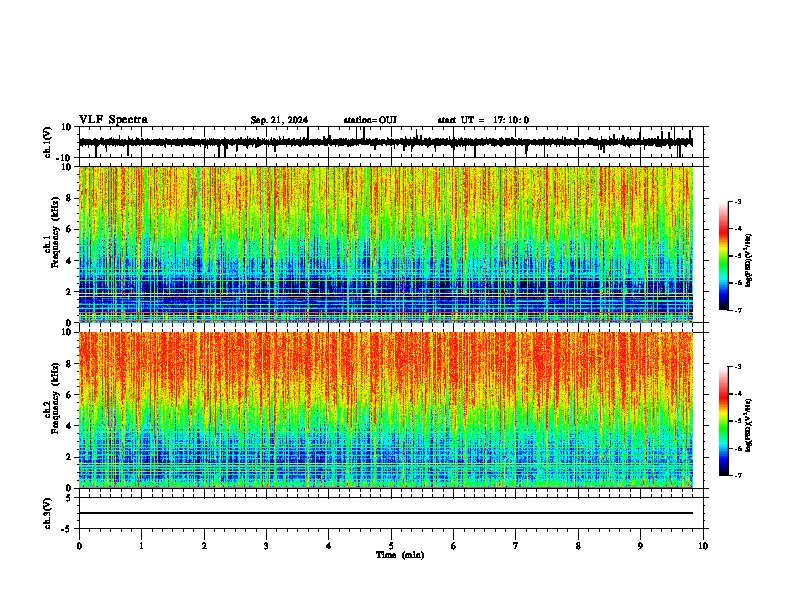This screenshot has height=612, width=792.
Task: Click the "6" frequency tick on ch.1 spectrogram
Action: point(70,229)
